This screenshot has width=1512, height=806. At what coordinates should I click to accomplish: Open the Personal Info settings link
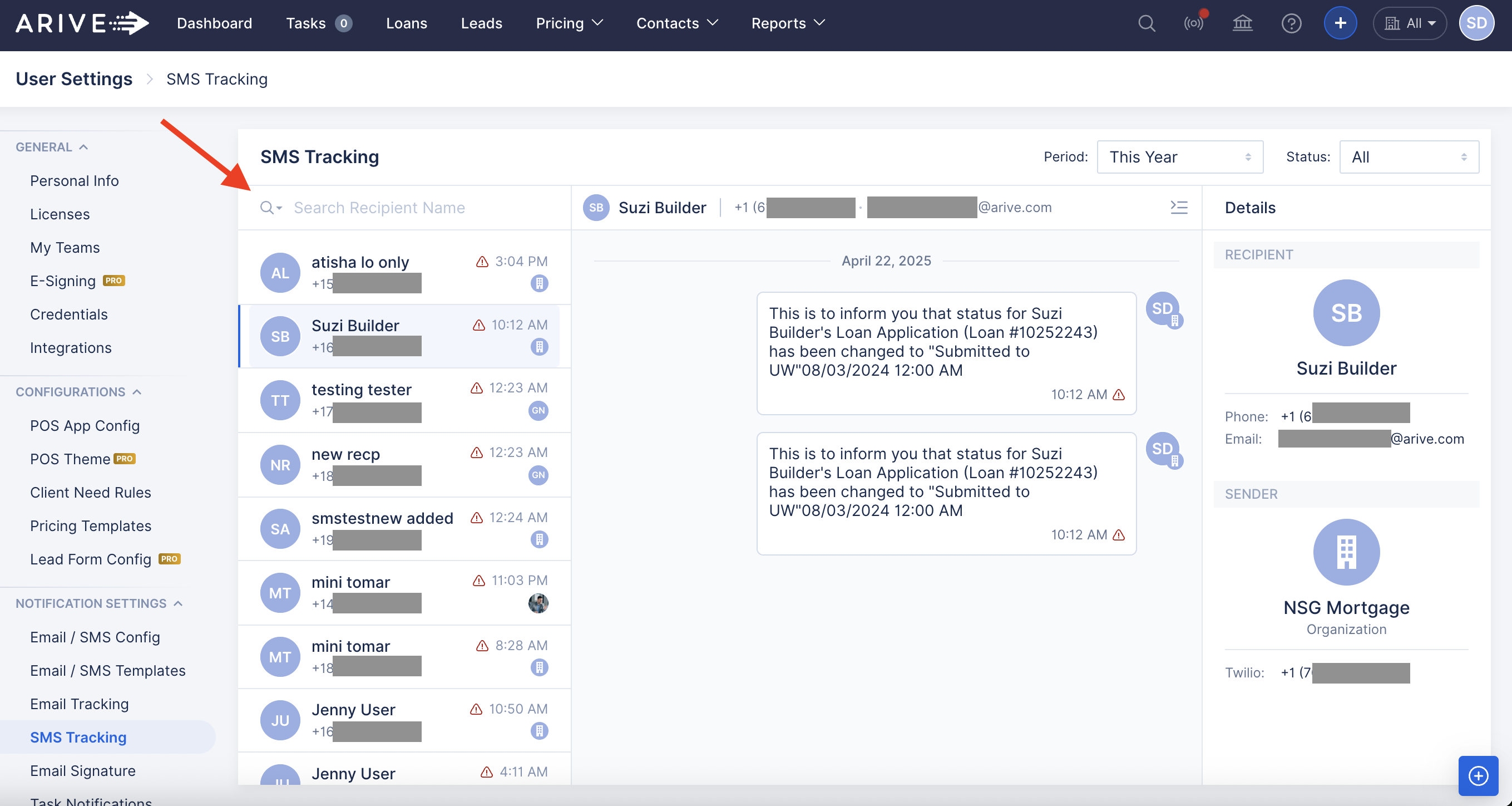point(75,181)
